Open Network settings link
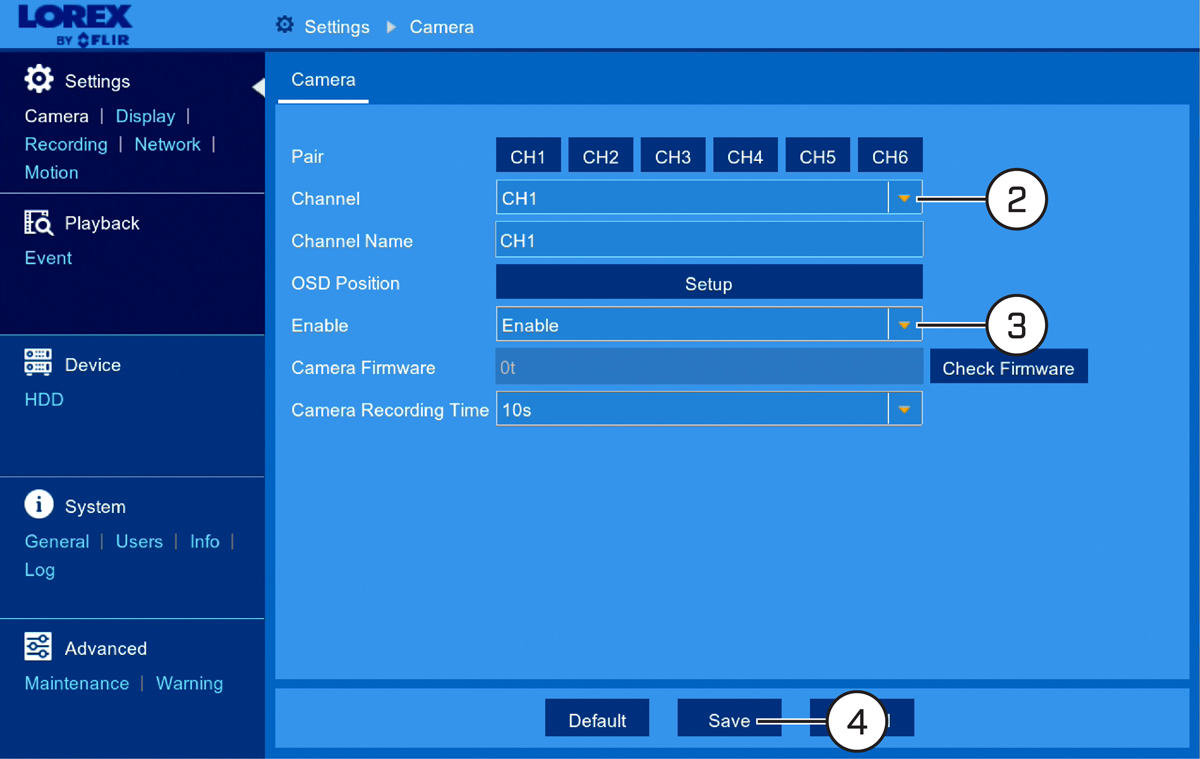The image size is (1200, 759). tap(167, 144)
